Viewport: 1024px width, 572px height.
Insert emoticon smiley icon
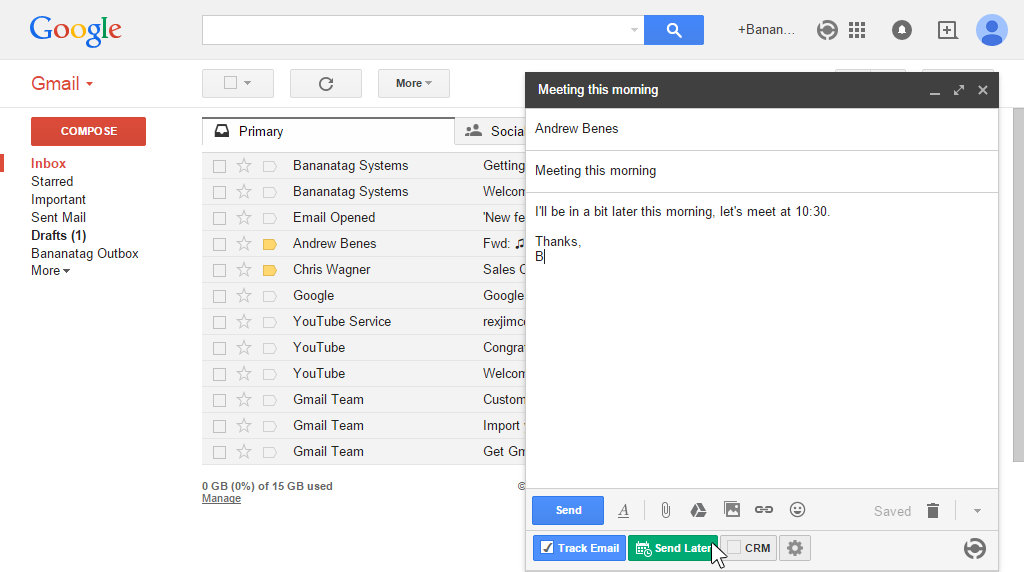point(797,509)
